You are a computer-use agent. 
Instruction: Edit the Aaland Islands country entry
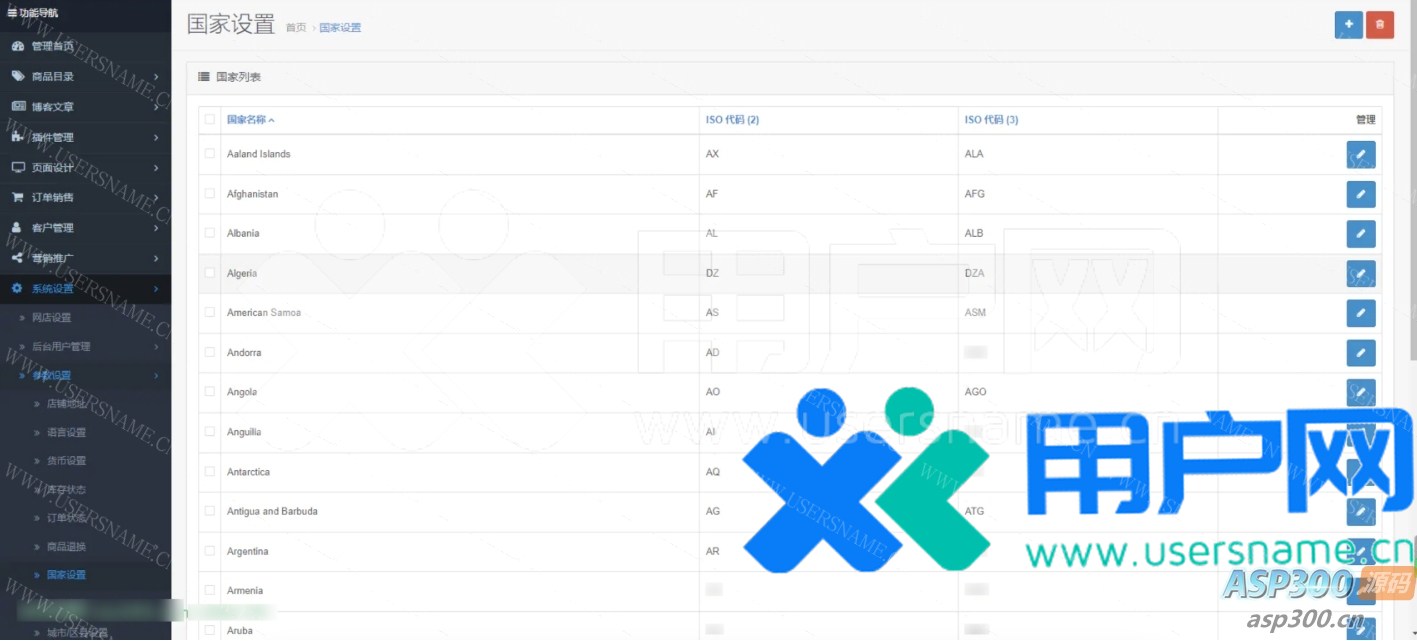pos(1360,155)
